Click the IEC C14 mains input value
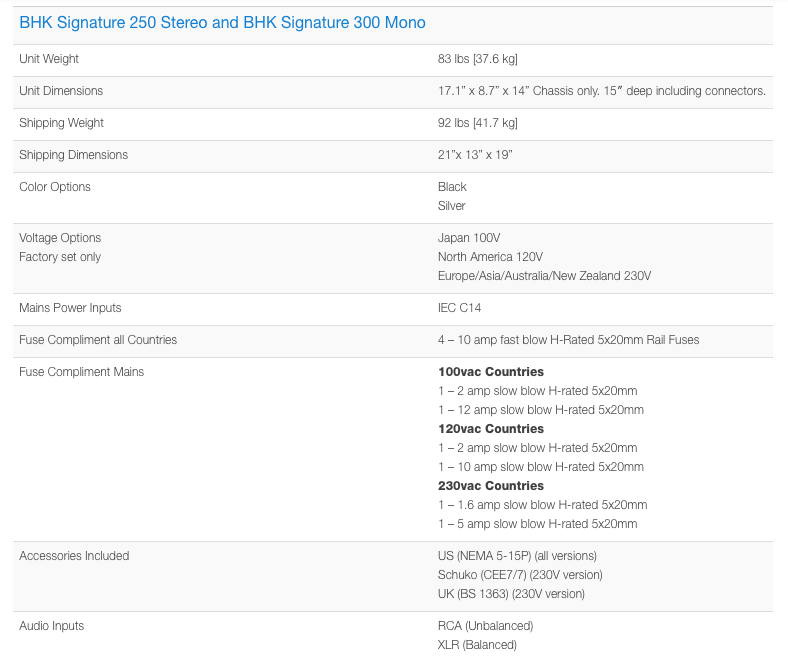 459,308
